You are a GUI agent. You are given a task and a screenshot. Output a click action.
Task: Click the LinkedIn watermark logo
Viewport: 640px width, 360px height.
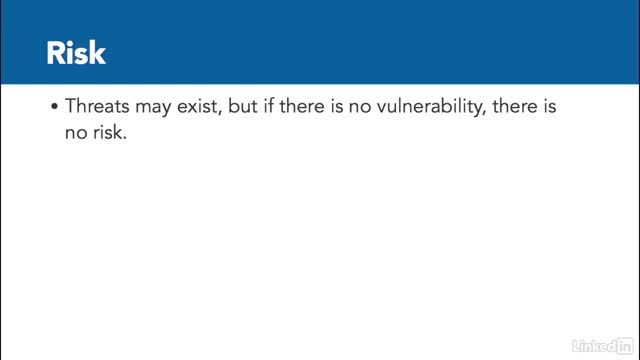(x=602, y=346)
